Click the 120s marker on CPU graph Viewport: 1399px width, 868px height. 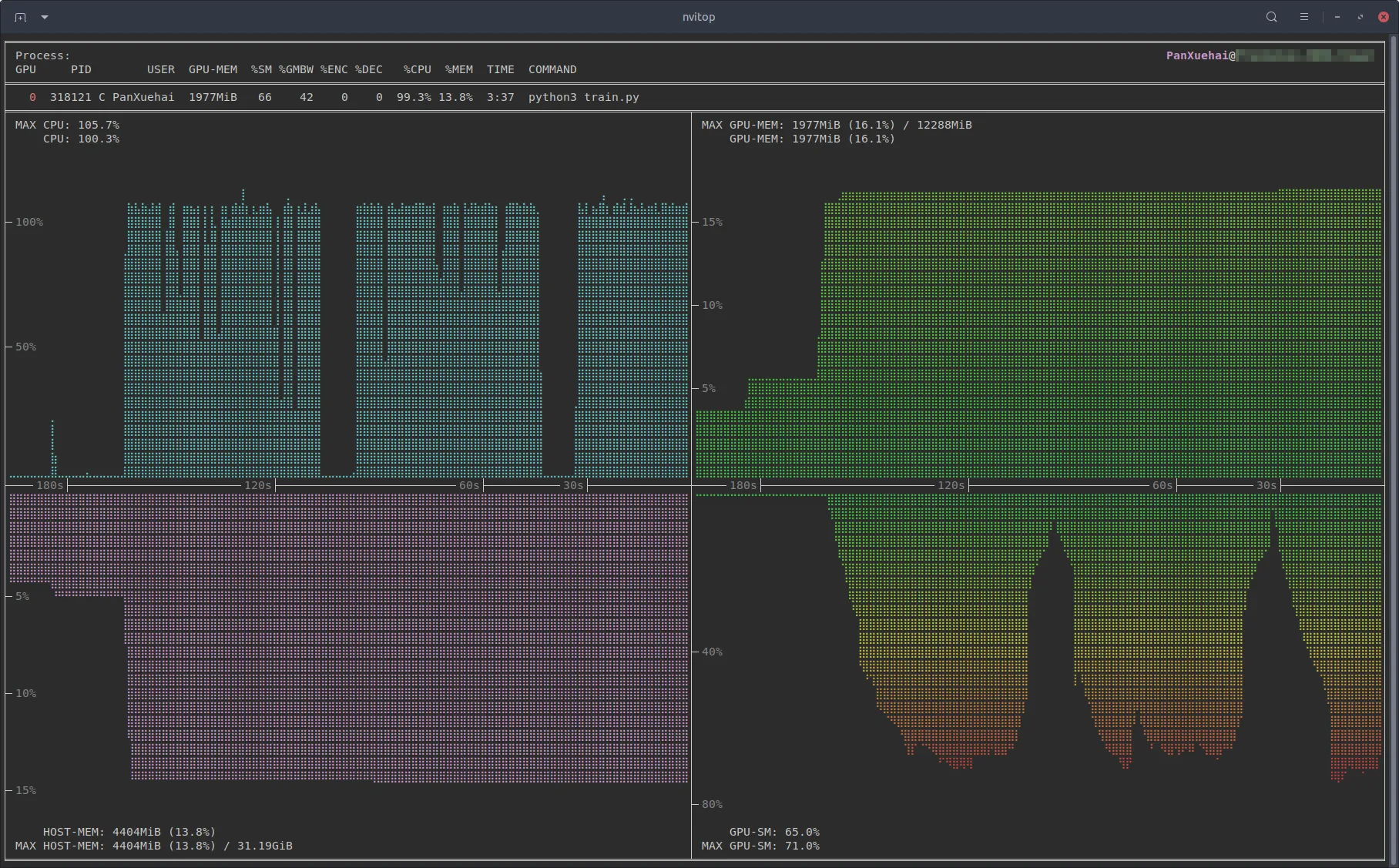tap(257, 485)
